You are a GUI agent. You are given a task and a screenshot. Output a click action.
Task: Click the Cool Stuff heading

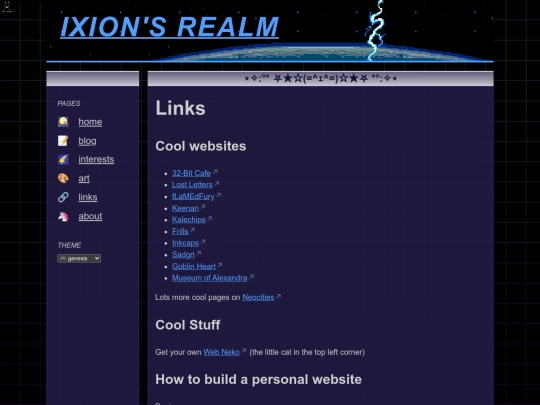pos(188,325)
